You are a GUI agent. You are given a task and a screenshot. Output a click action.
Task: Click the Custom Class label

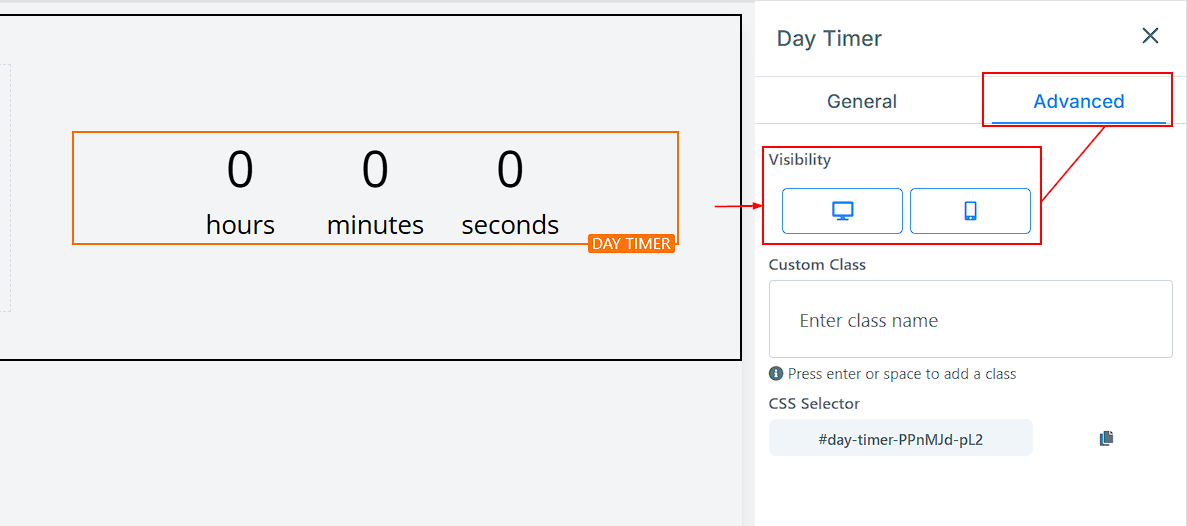pyautogui.click(x=817, y=265)
